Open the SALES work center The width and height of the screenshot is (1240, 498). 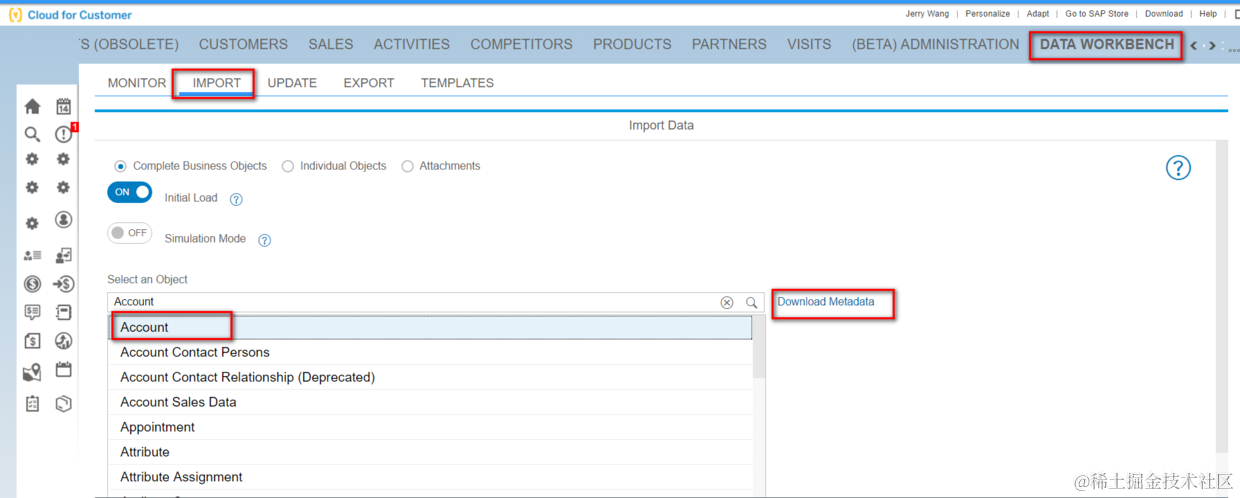(x=331, y=44)
